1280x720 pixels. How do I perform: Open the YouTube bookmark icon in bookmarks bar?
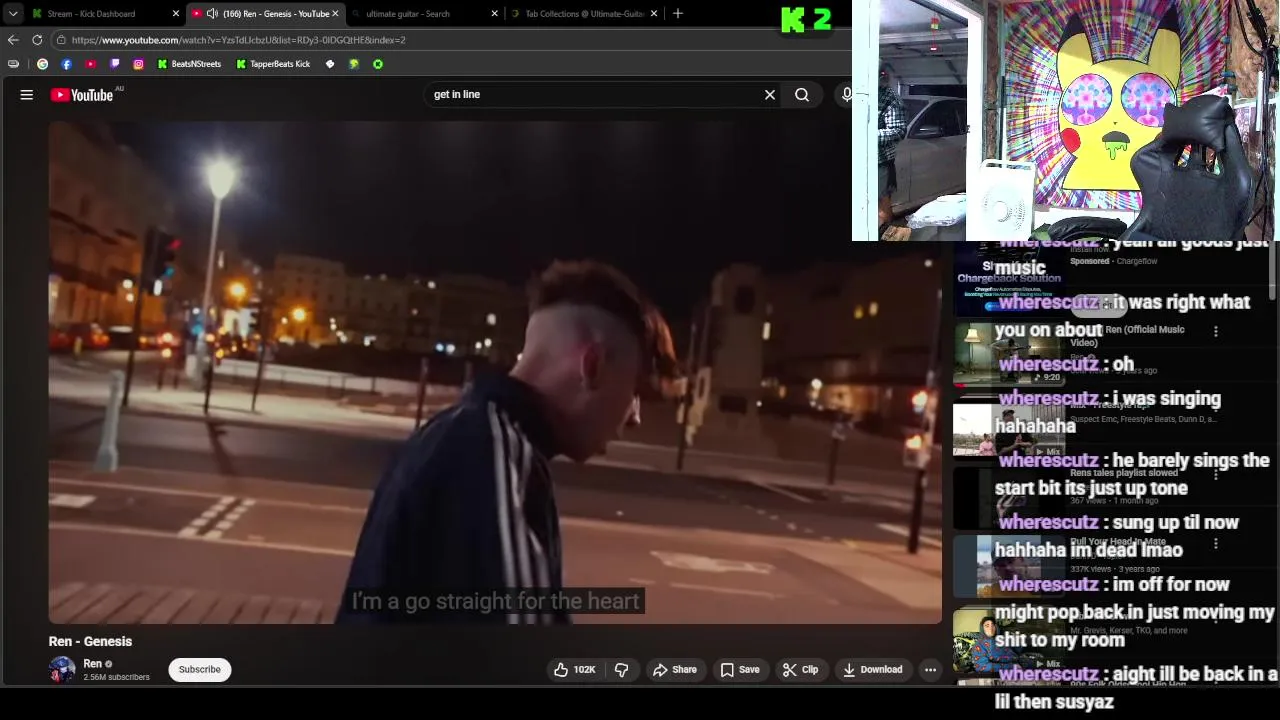[90, 64]
